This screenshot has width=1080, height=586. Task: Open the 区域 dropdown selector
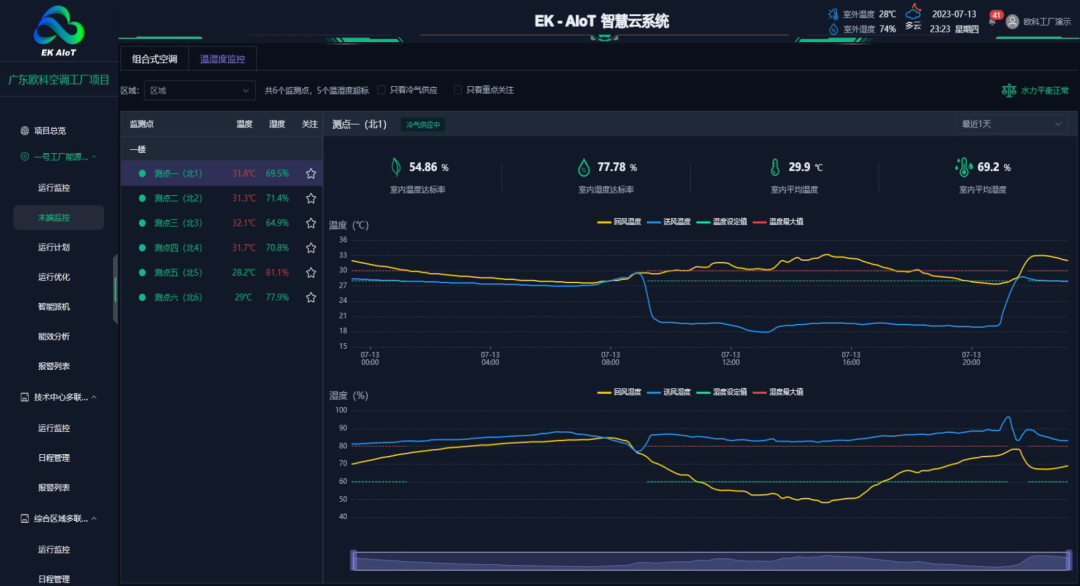[x=200, y=90]
